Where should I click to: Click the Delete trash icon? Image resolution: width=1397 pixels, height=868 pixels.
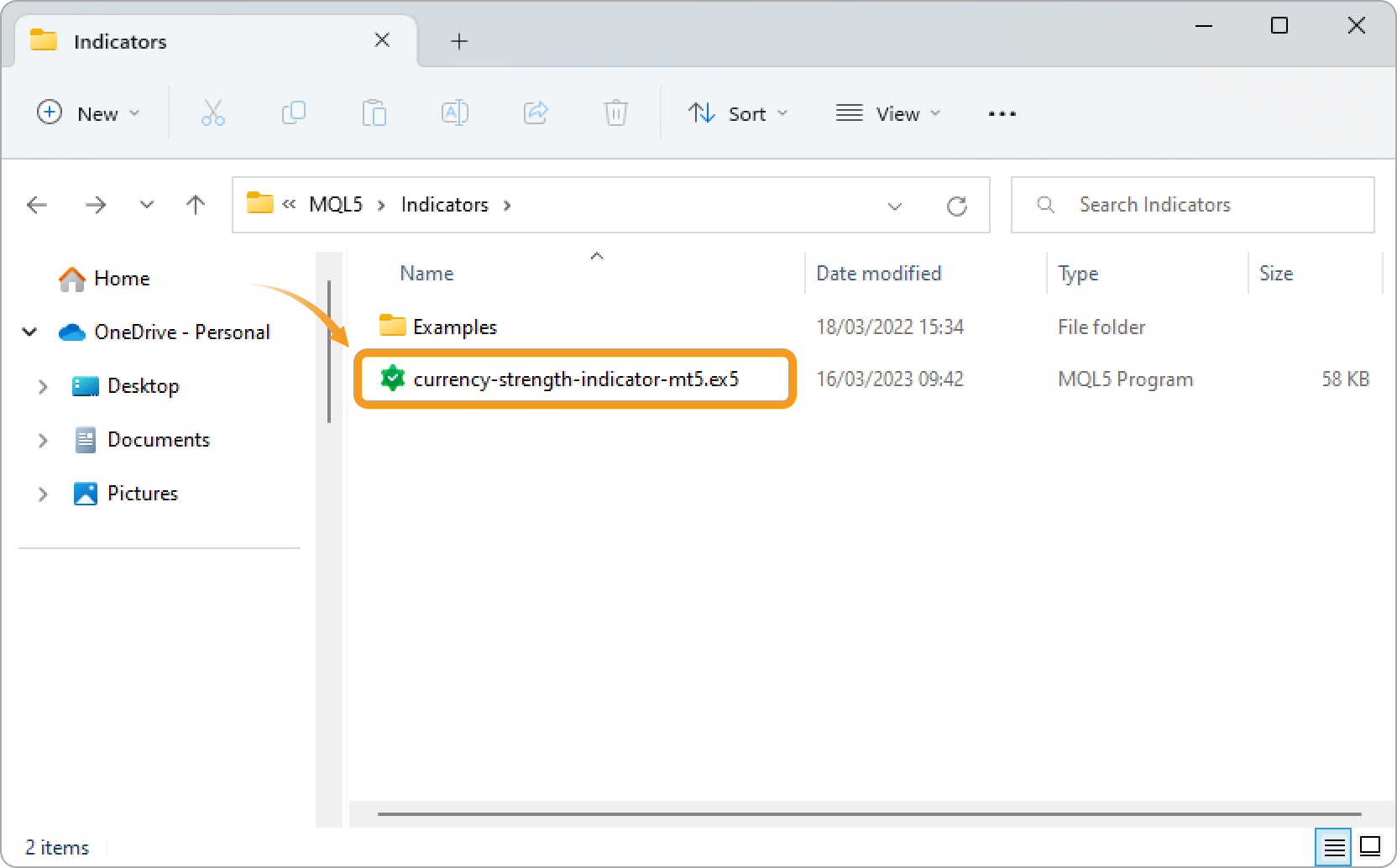(615, 112)
